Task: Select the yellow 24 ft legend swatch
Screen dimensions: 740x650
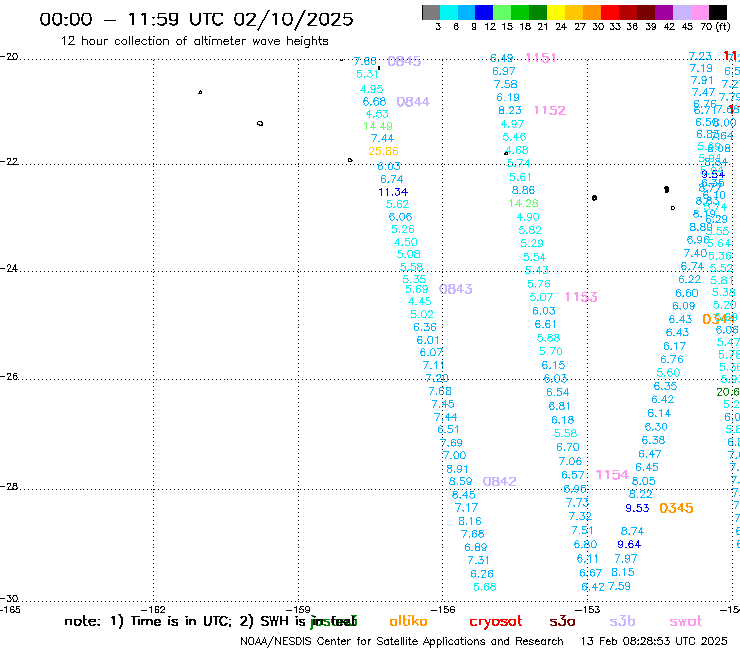Action: (556, 12)
